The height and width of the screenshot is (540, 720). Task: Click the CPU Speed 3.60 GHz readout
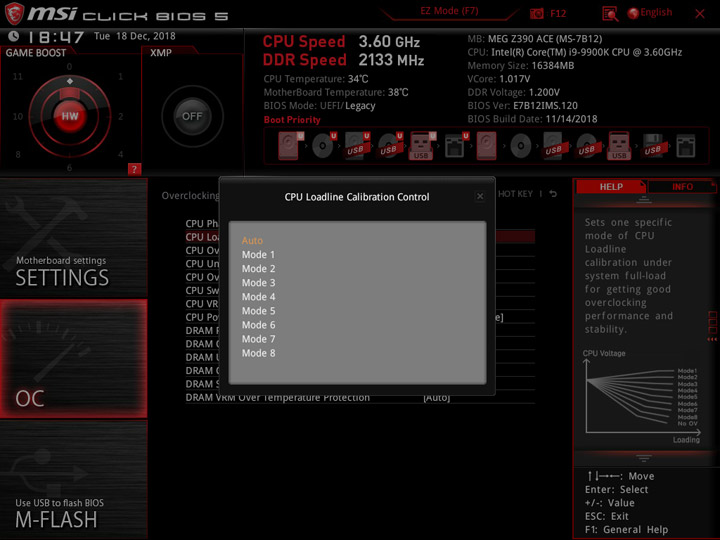[341, 42]
